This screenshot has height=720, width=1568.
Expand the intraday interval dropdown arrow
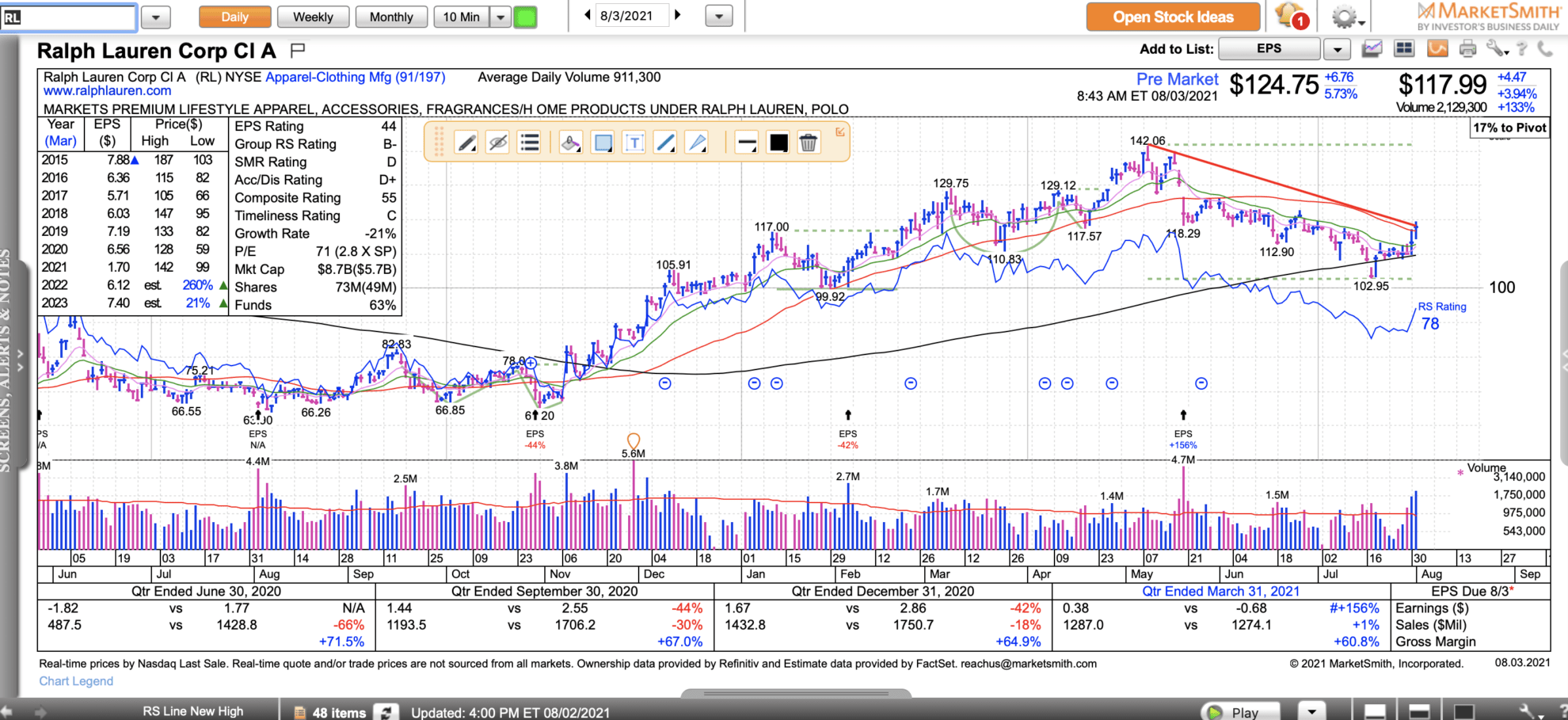[x=500, y=17]
